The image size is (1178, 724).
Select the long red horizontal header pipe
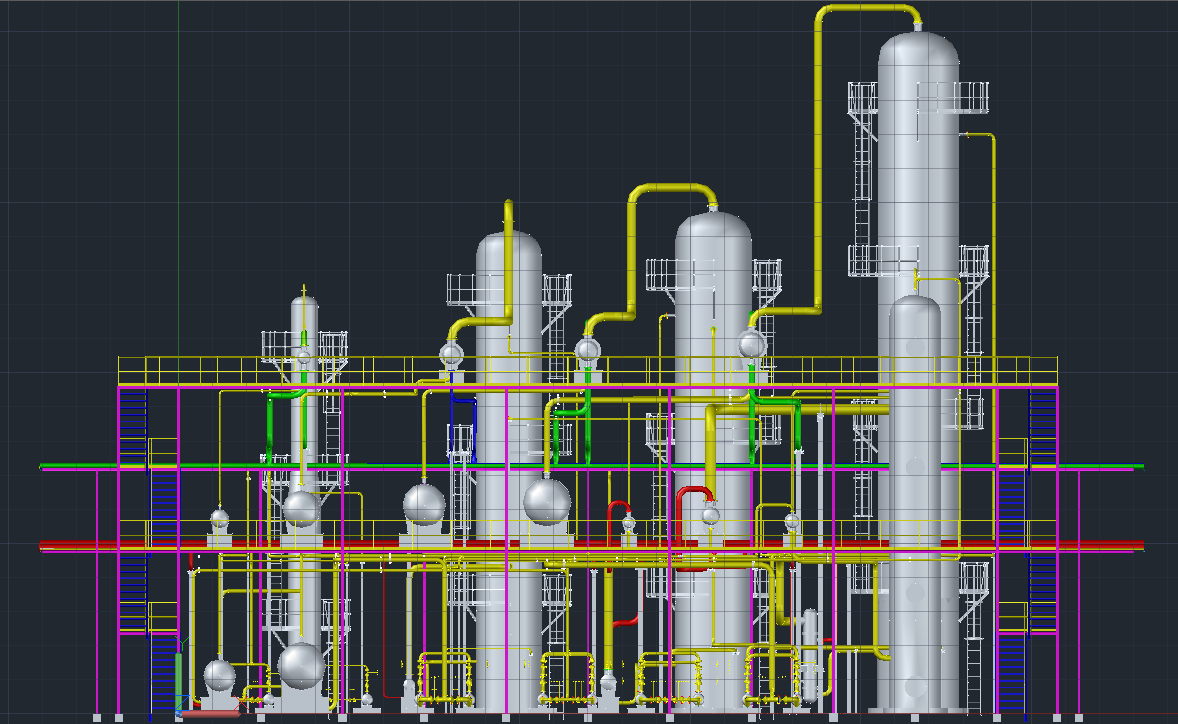click(591, 545)
